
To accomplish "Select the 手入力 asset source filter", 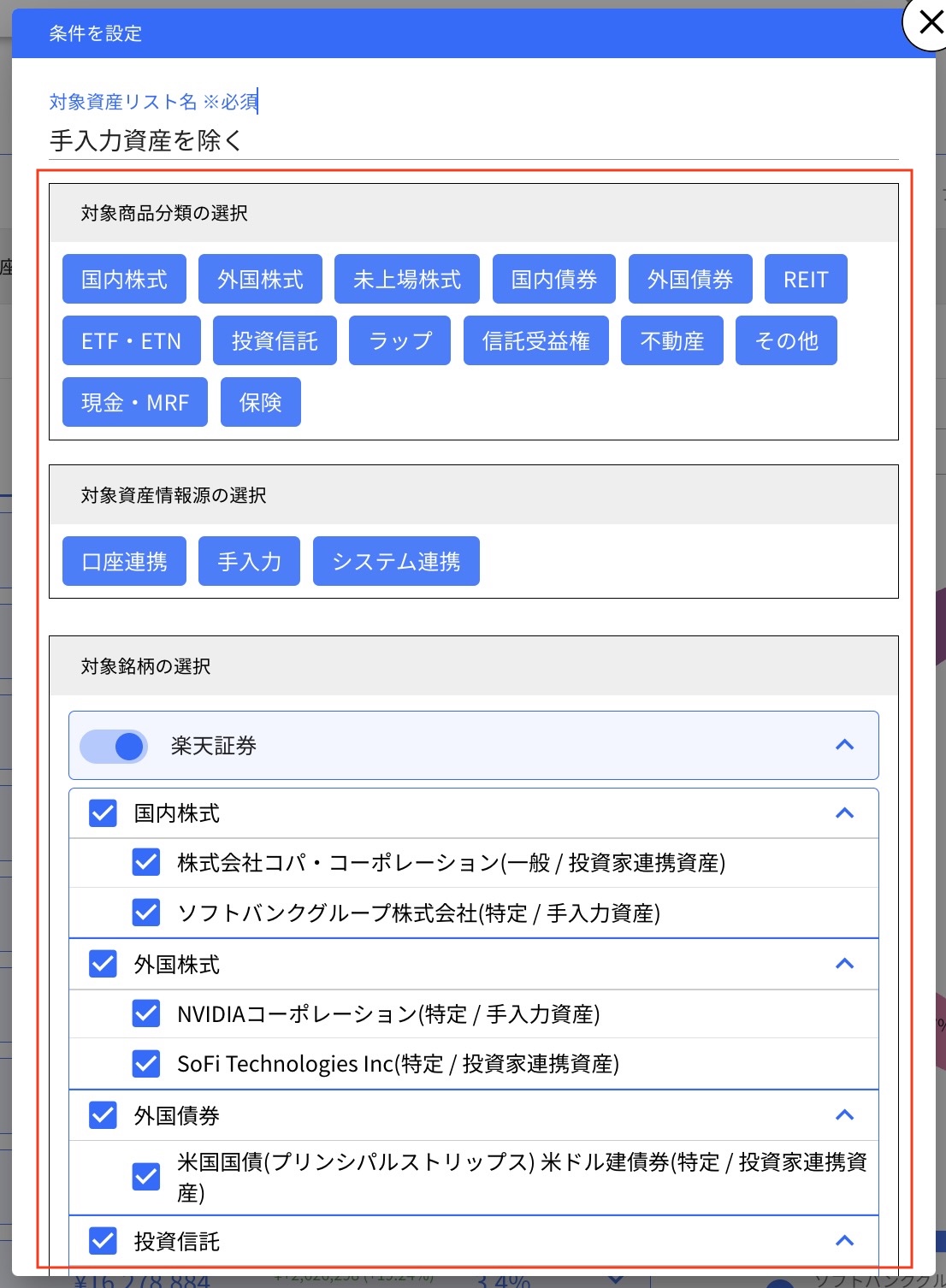I will pos(249,560).
